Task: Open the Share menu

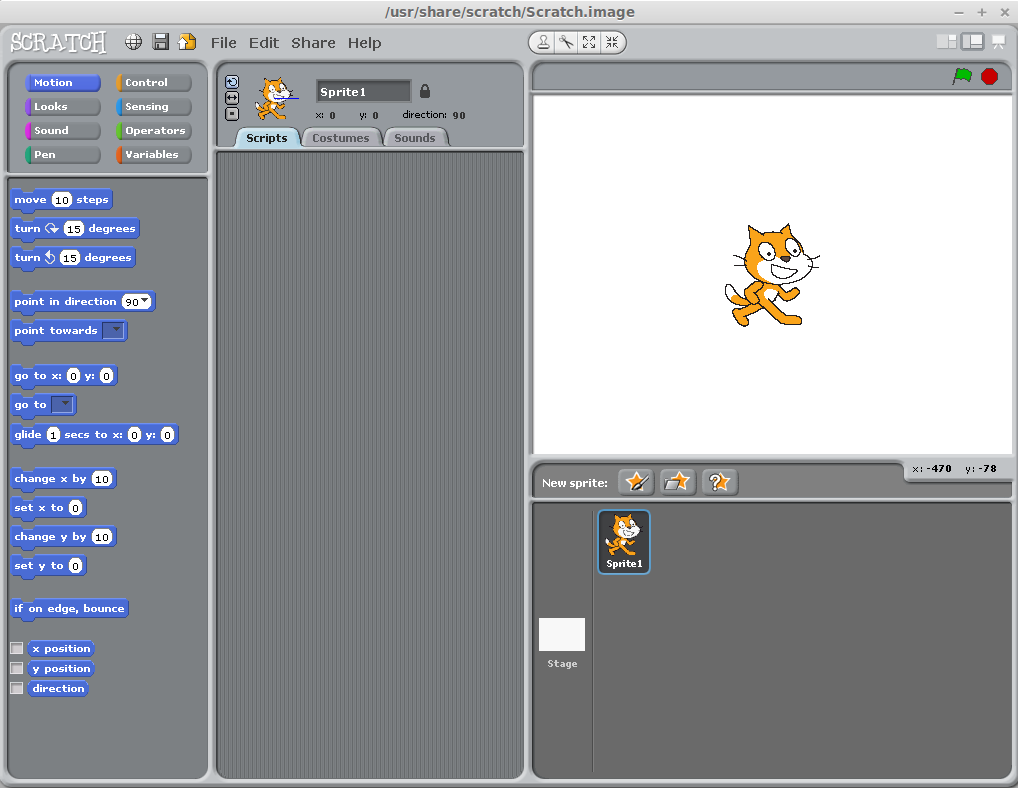Action: [313, 42]
